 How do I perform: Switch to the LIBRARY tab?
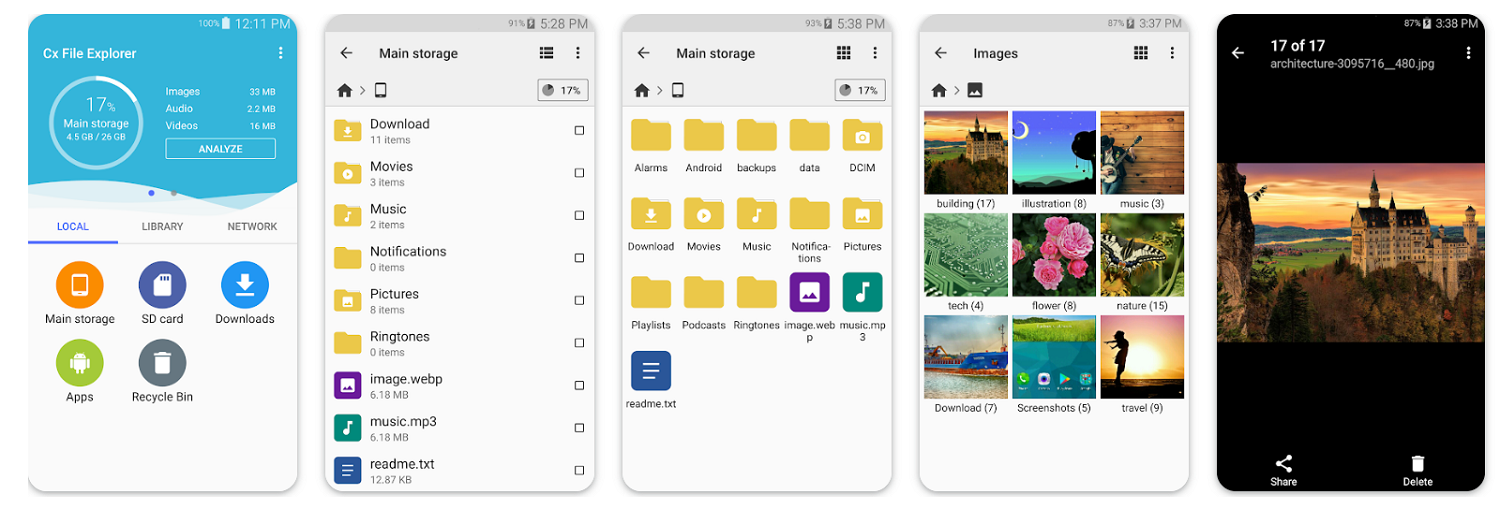[162, 227]
